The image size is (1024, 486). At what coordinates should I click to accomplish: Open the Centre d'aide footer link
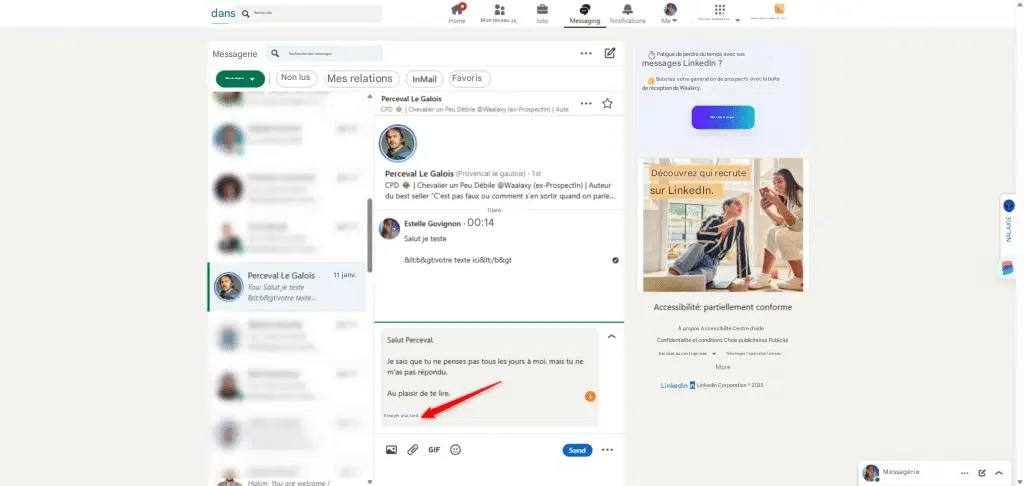tap(750, 328)
